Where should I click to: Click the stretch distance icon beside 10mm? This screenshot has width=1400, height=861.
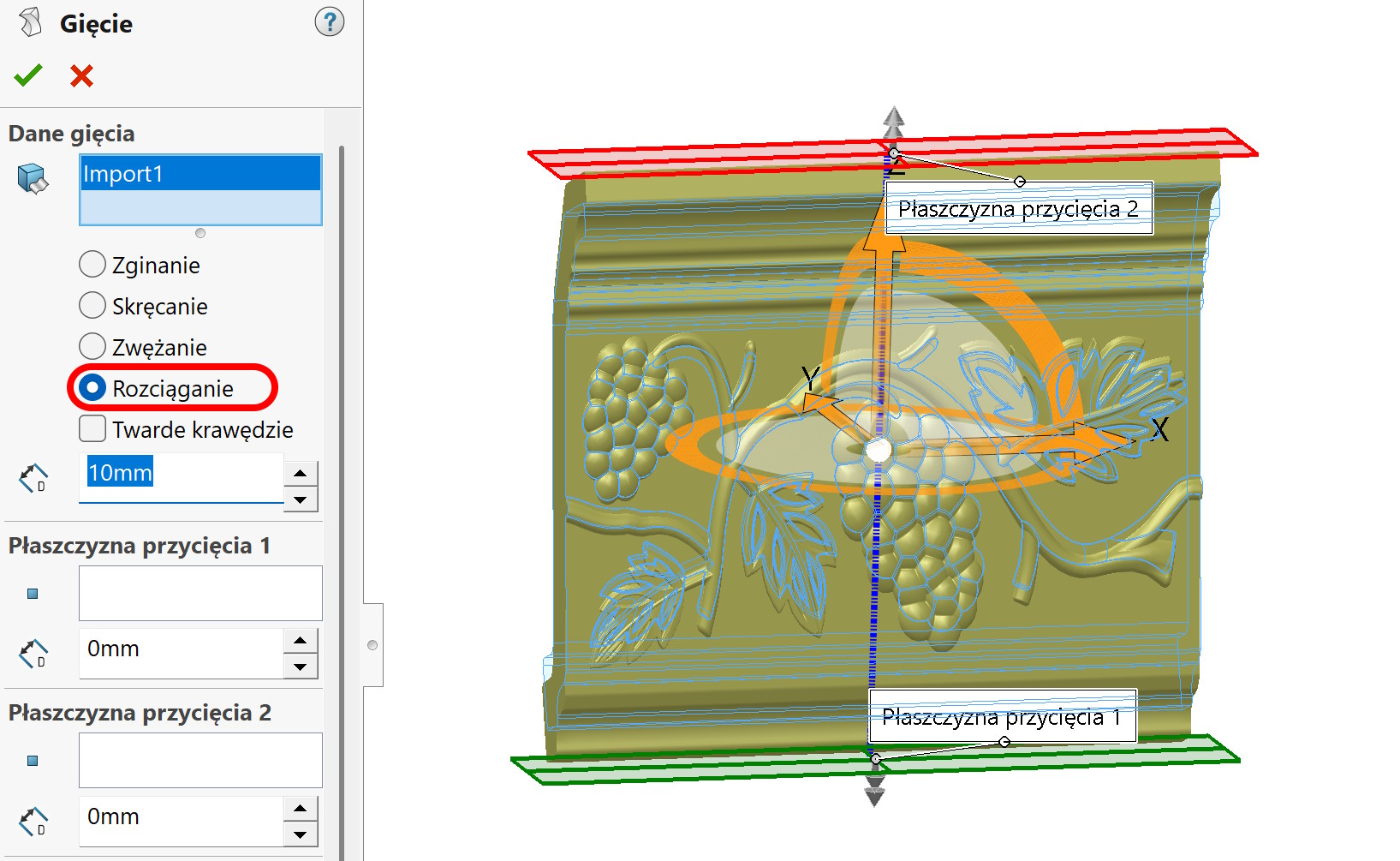tap(33, 478)
